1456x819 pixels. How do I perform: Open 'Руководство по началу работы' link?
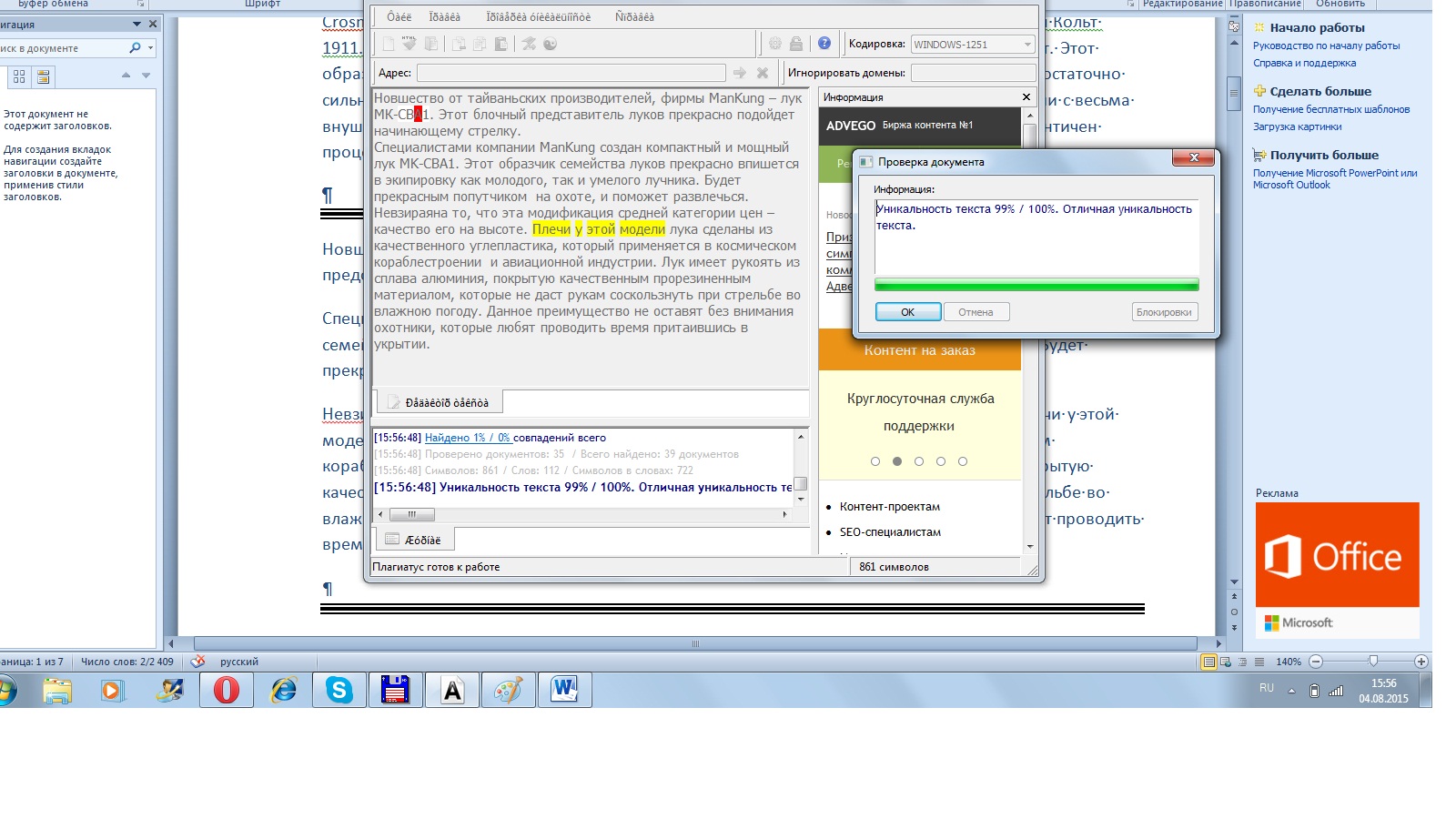click(x=1326, y=45)
